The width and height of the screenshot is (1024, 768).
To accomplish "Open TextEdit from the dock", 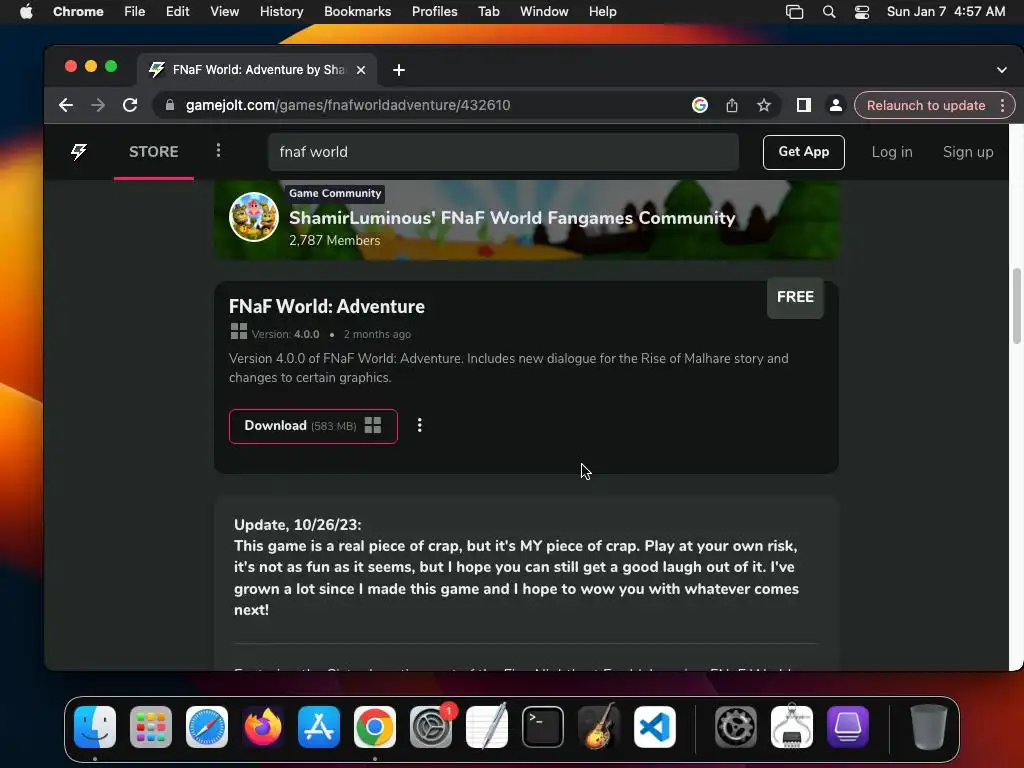I will coord(487,727).
